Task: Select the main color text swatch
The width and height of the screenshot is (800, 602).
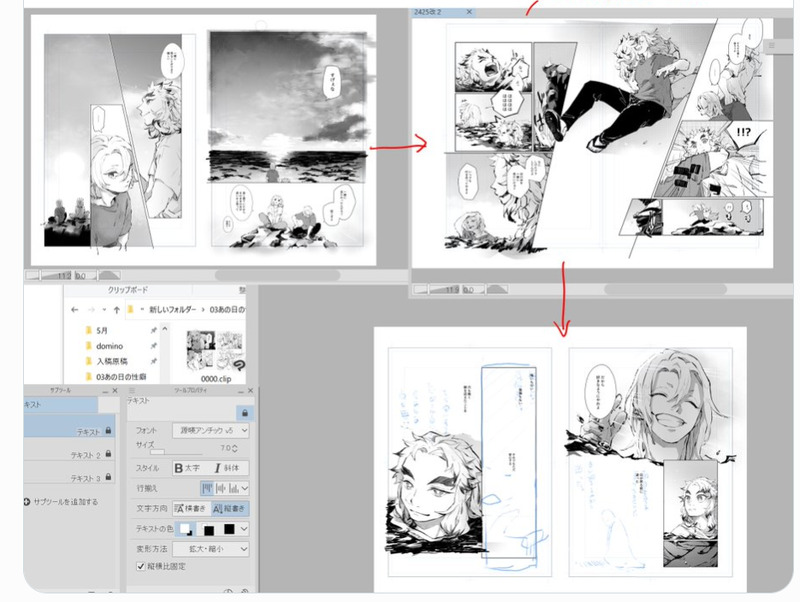Action: 186,529
